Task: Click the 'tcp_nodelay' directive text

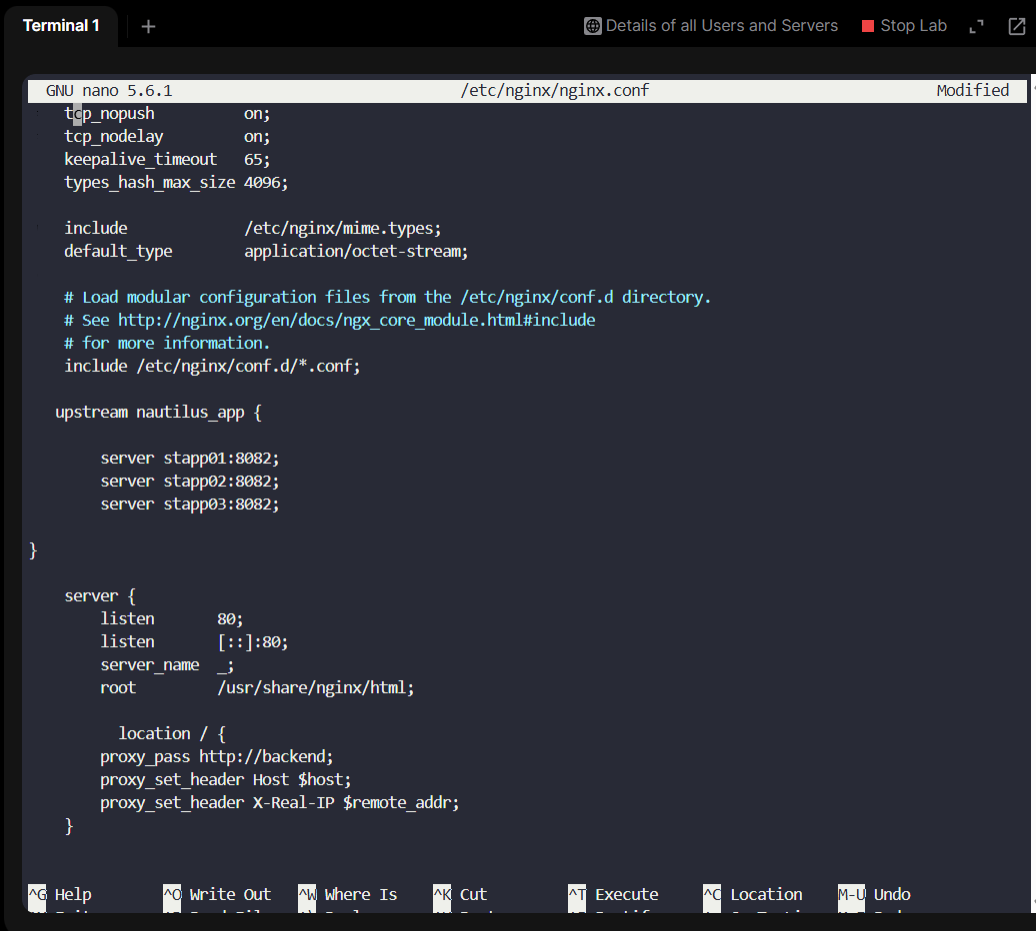Action: (x=114, y=137)
